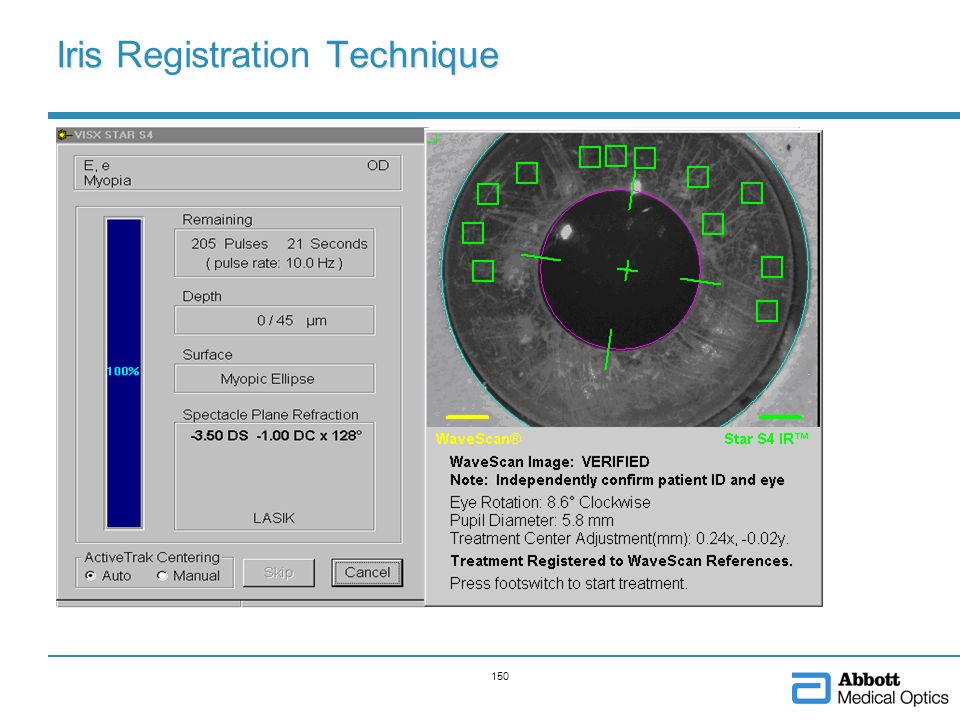Click the 'Myopia' treatment type text
The width and height of the screenshot is (960, 720).
pos(108,181)
